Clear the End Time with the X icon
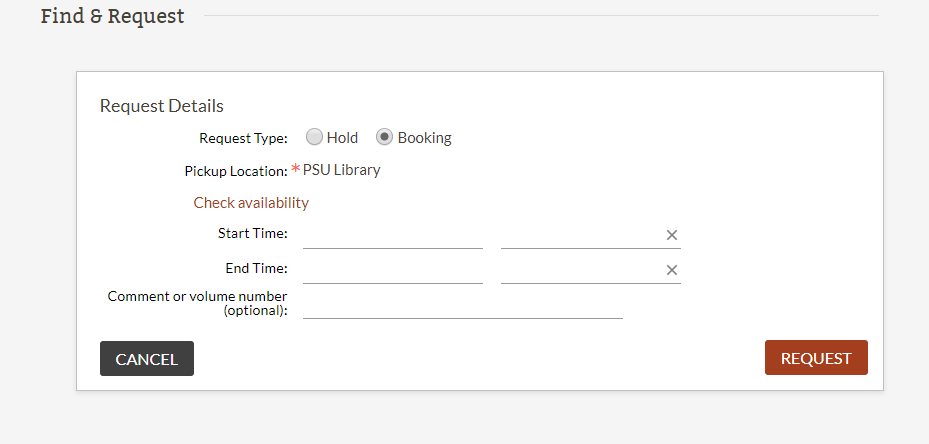The height and width of the screenshot is (444, 929). pyautogui.click(x=671, y=270)
